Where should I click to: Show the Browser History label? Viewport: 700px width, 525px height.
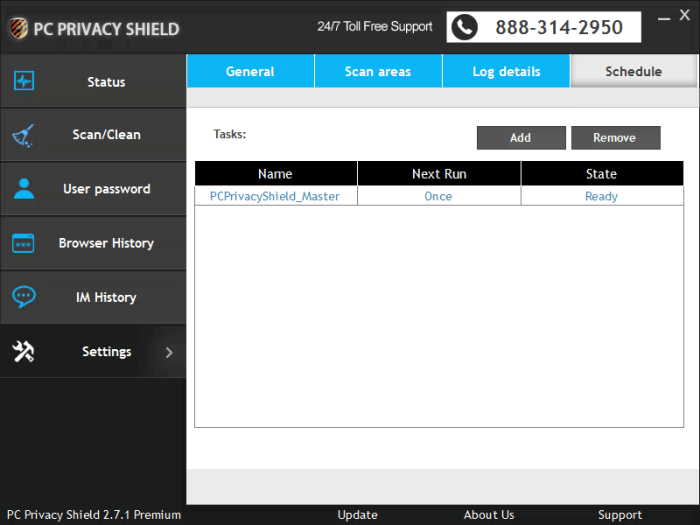(106, 243)
